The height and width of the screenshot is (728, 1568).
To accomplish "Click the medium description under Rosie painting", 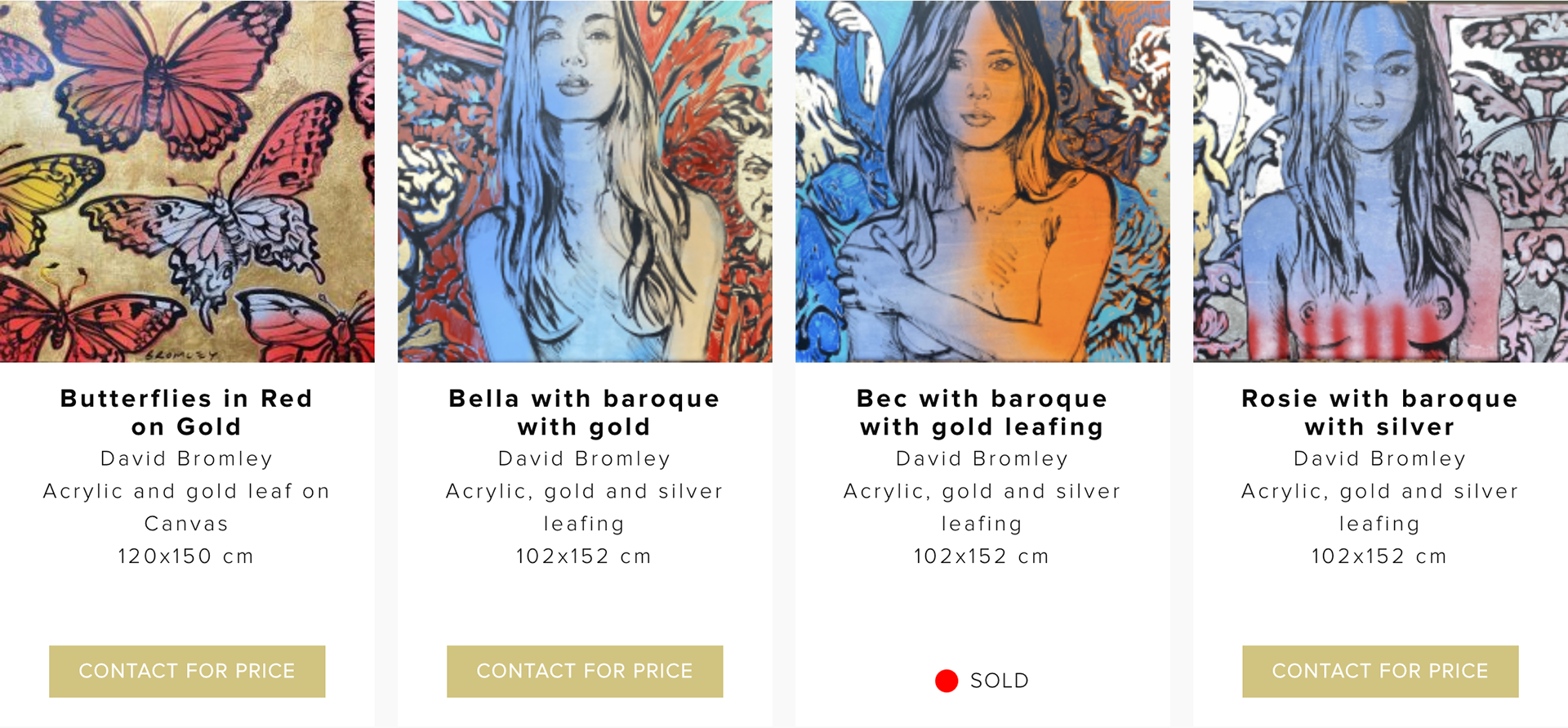I will [1380, 507].
